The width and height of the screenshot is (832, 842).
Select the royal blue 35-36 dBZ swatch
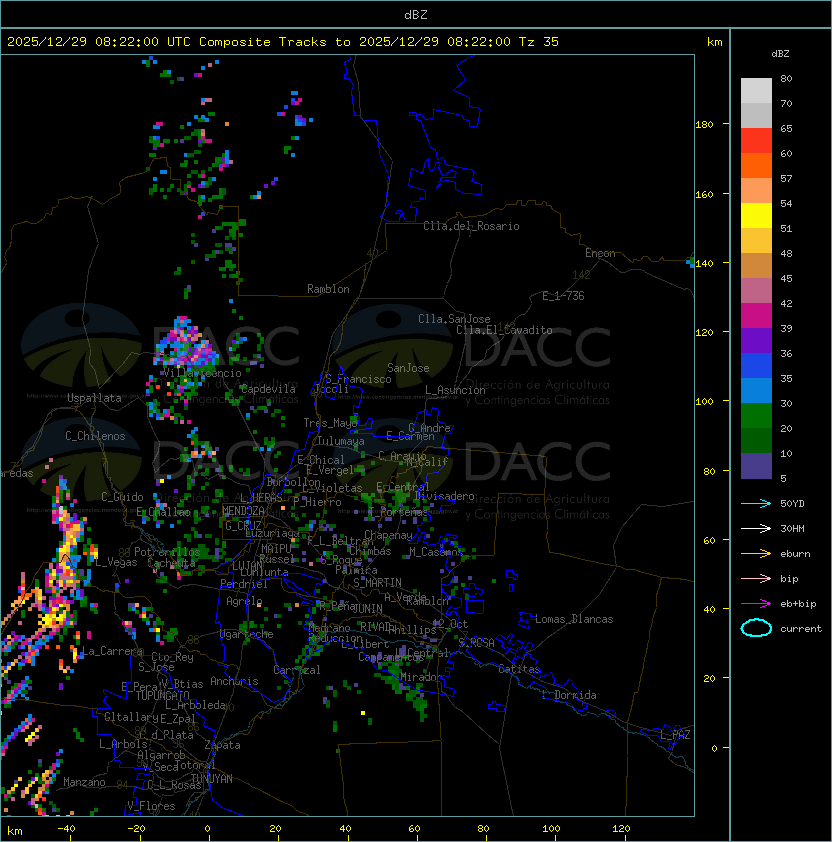[756, 366]
